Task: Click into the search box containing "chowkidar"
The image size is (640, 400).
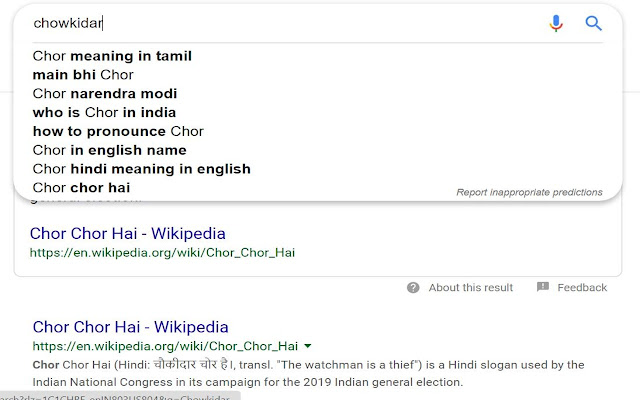Action: [x=280, y=23]
